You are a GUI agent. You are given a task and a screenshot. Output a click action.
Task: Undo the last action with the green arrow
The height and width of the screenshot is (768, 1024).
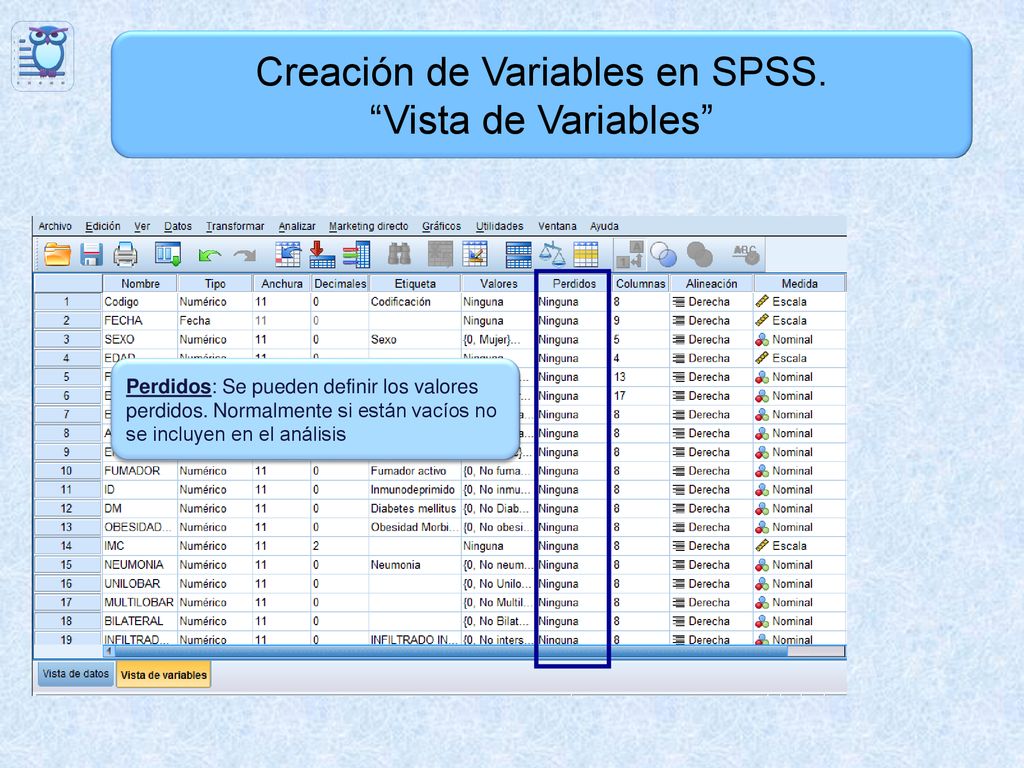pyautogui.click(x=210, y=255)
